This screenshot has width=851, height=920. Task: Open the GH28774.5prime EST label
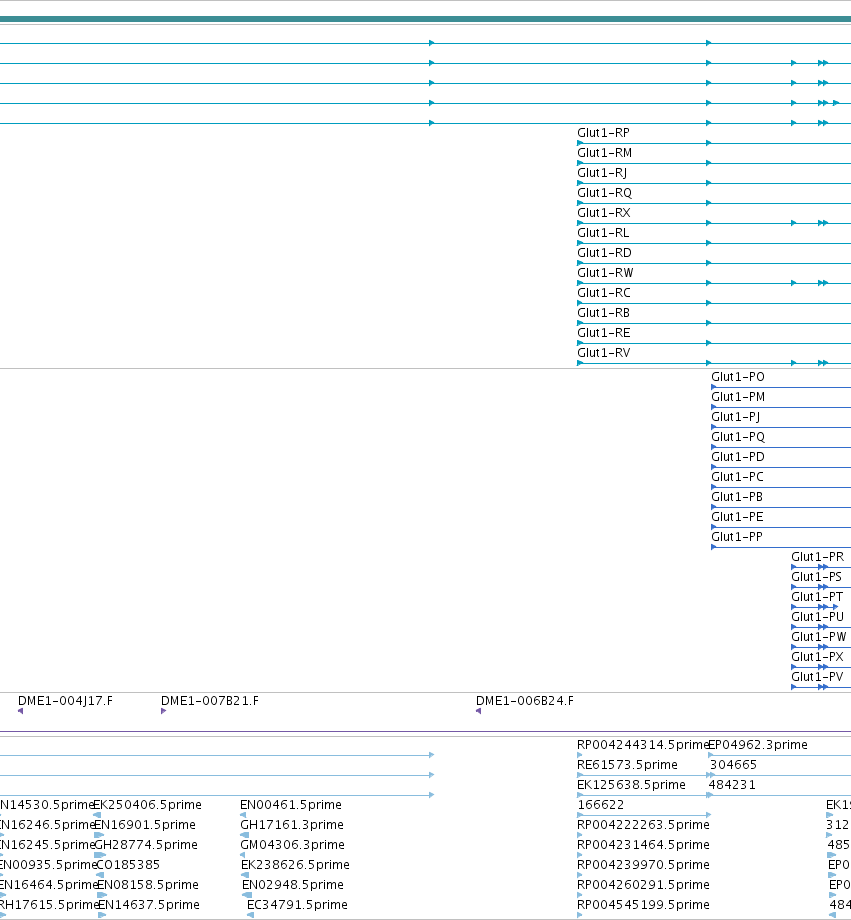pyautogui.click(x=146, y=845)
